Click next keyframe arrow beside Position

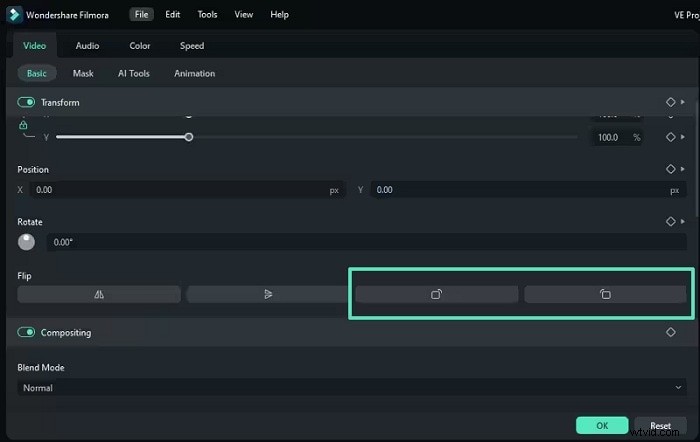point(683,169)
